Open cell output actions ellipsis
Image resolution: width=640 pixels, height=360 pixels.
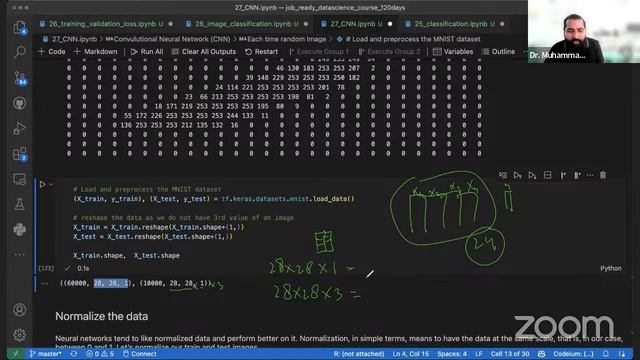coord(44,283)
